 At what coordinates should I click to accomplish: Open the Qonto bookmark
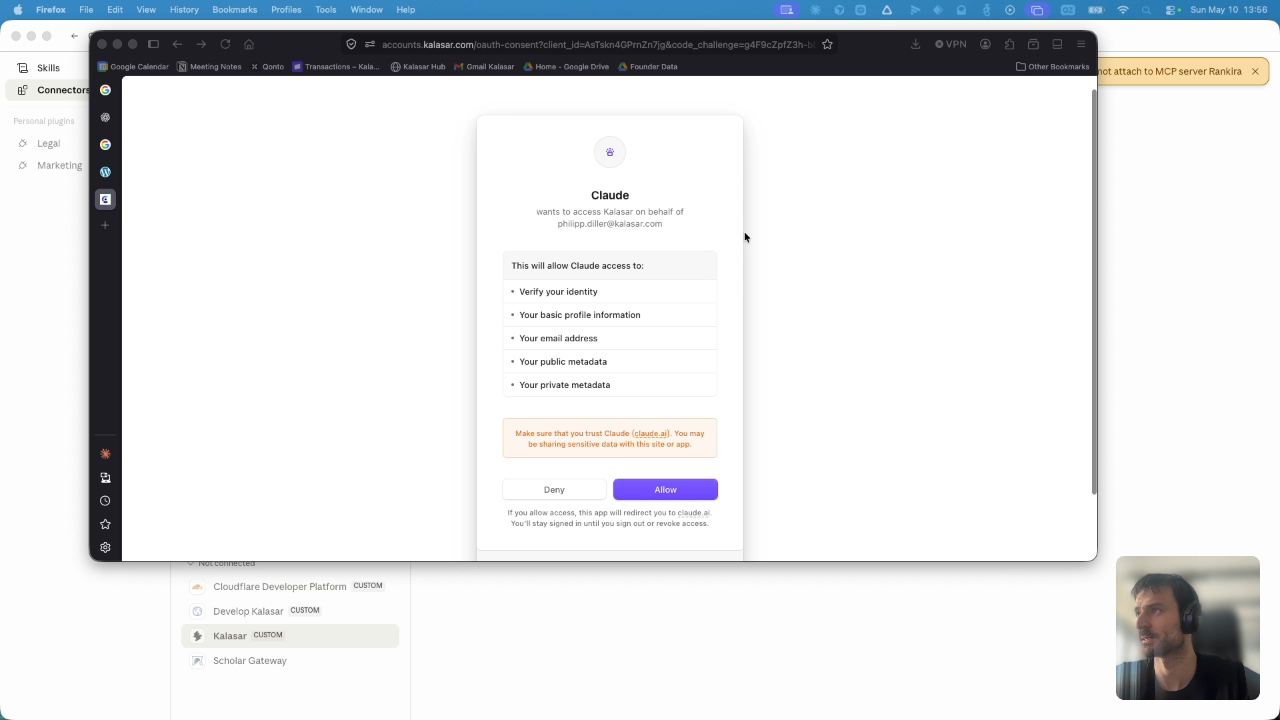click(268, 67)
